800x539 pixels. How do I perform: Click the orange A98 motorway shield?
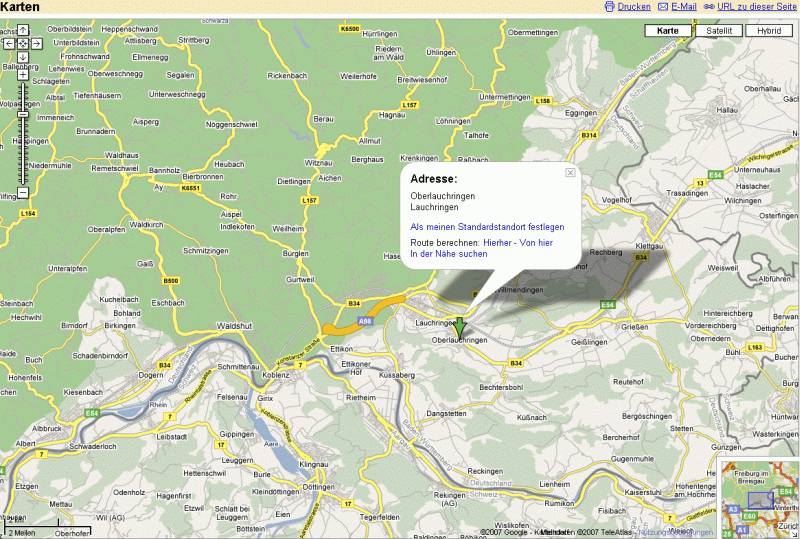pos(365,321)
